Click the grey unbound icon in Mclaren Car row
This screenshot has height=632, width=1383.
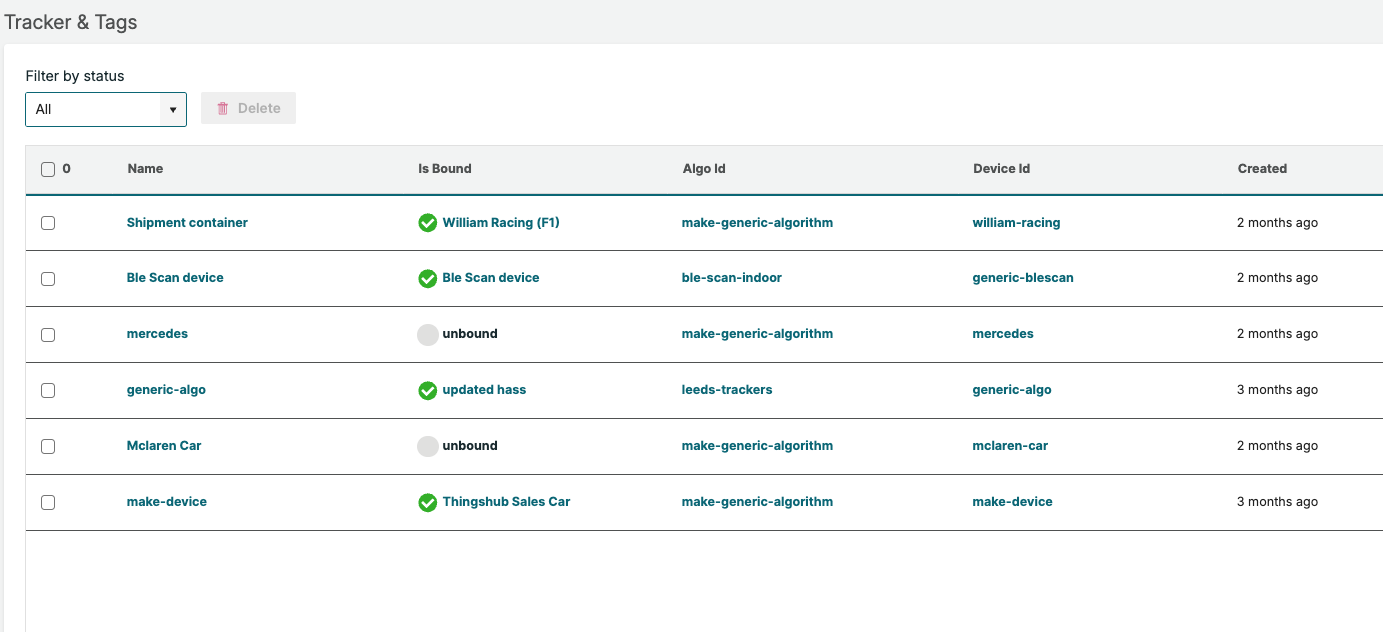(x=428, y=447)
